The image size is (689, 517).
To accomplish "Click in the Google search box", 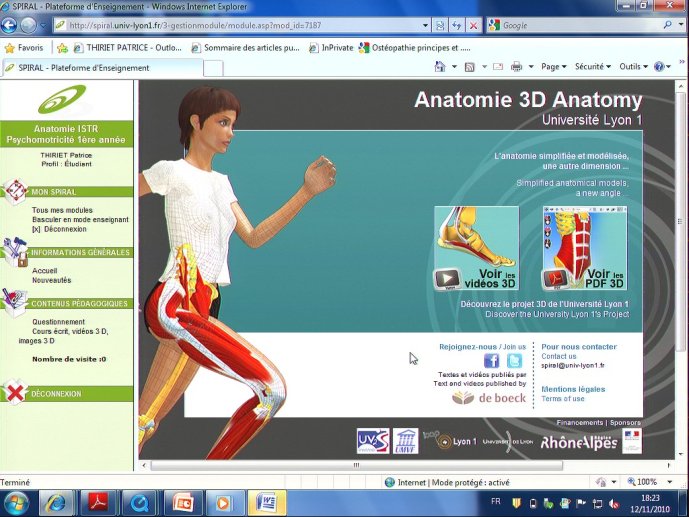I will 580,25.
